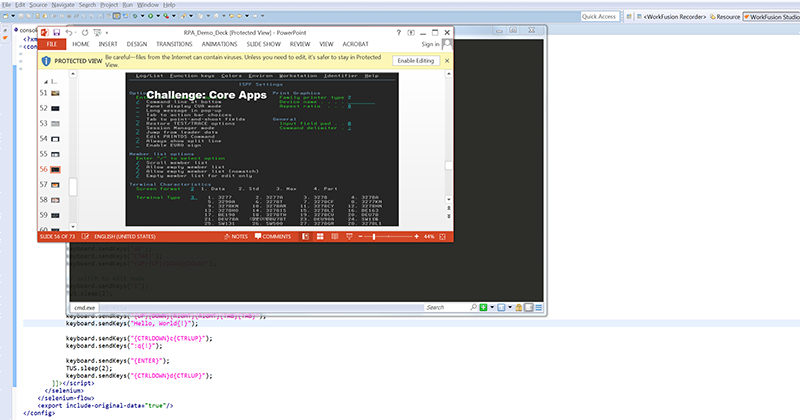Open Eclipse Navigate menu
Viewport: 800px width, 420px height.
(63, 5)
